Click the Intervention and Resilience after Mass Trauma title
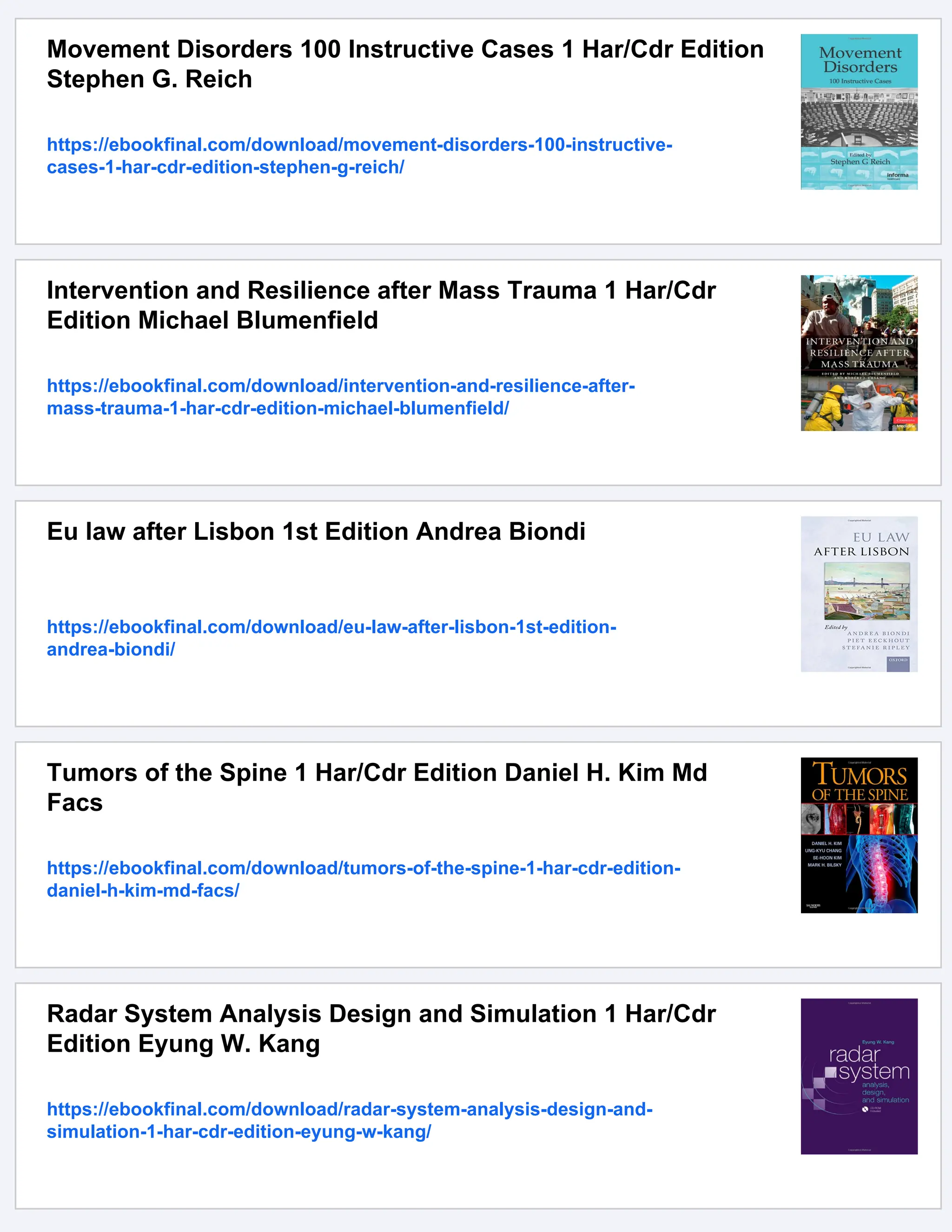952x1232 pixels. (381, 305)
